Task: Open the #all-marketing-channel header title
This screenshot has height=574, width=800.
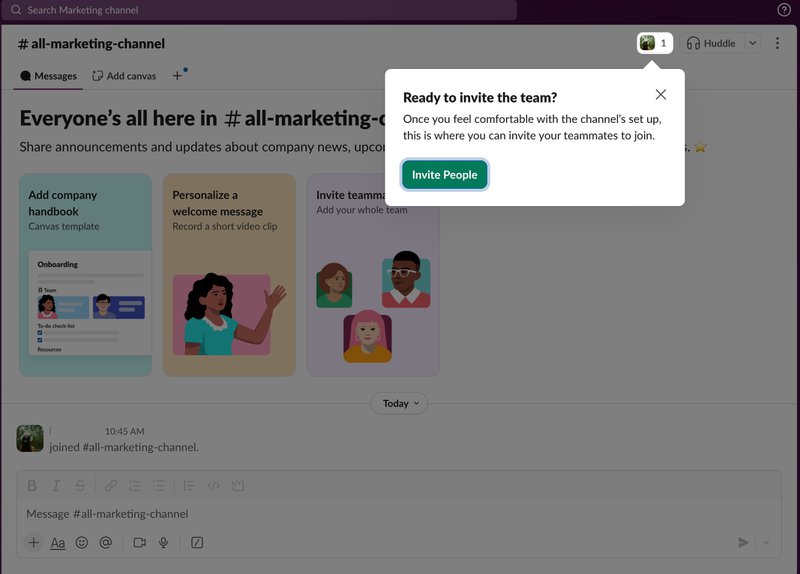Action: pos(91,44)
